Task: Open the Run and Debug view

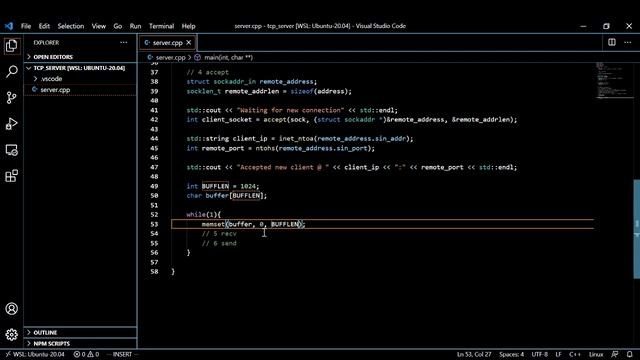Action: click(x=11, y=123)
